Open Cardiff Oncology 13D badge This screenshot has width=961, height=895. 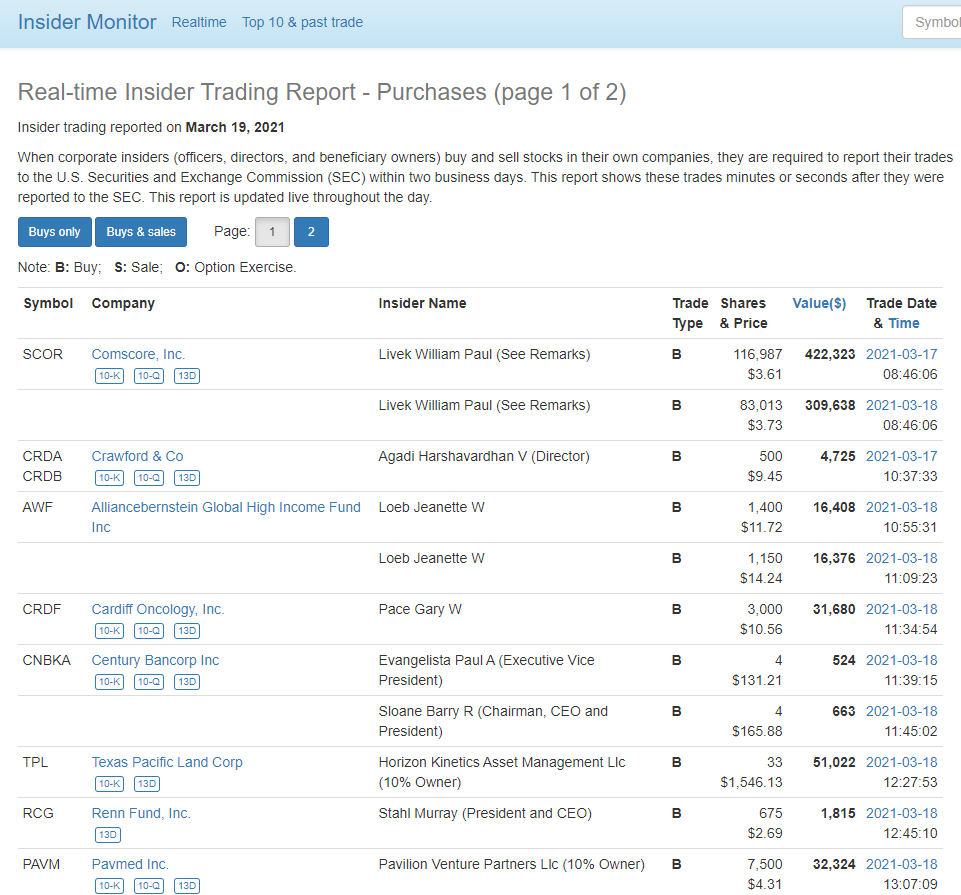click(187, 631)
